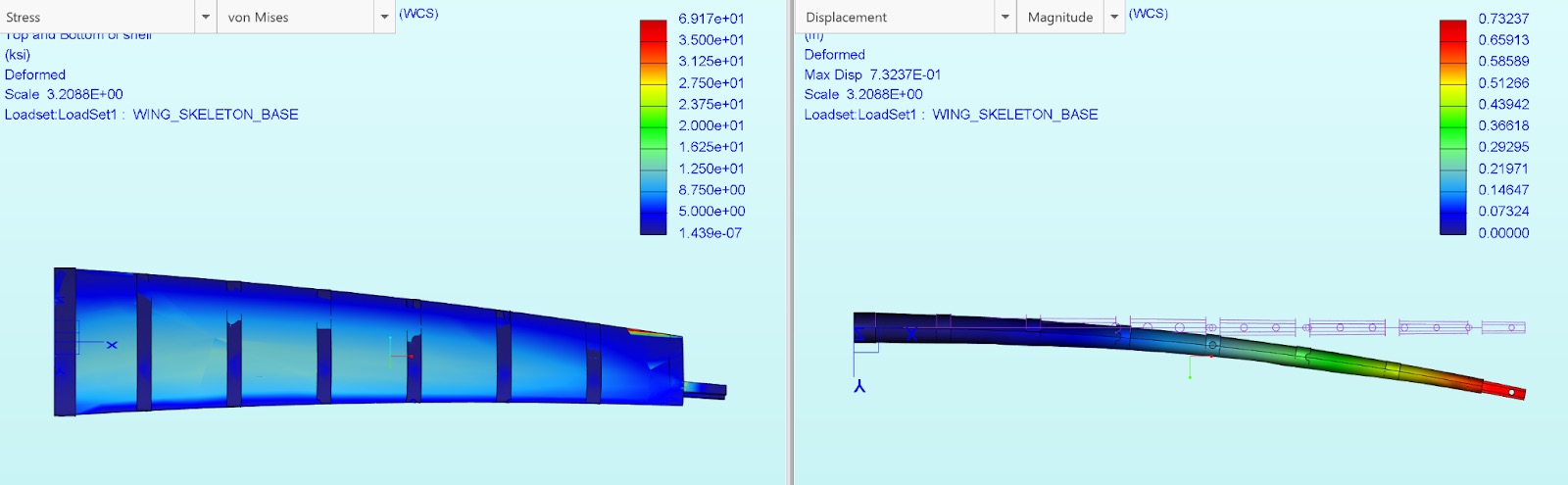The width and height of the screenshot is (1568, 485).
Task: Click 'Max Disp 7.3237E-01' label
Action: (x=872, y=74)
